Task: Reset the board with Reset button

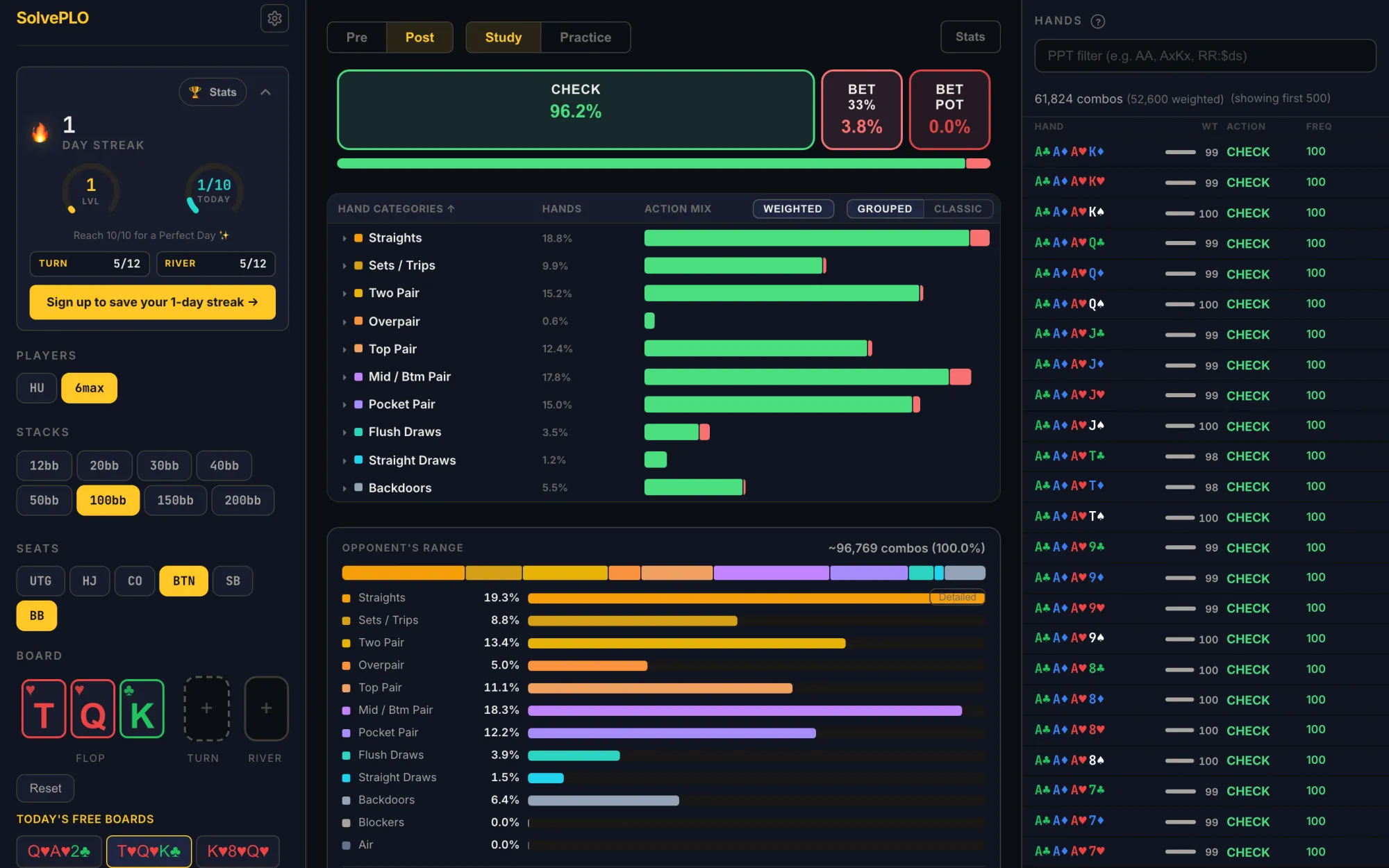Action: pyautogui.click(x=45, y=788)
